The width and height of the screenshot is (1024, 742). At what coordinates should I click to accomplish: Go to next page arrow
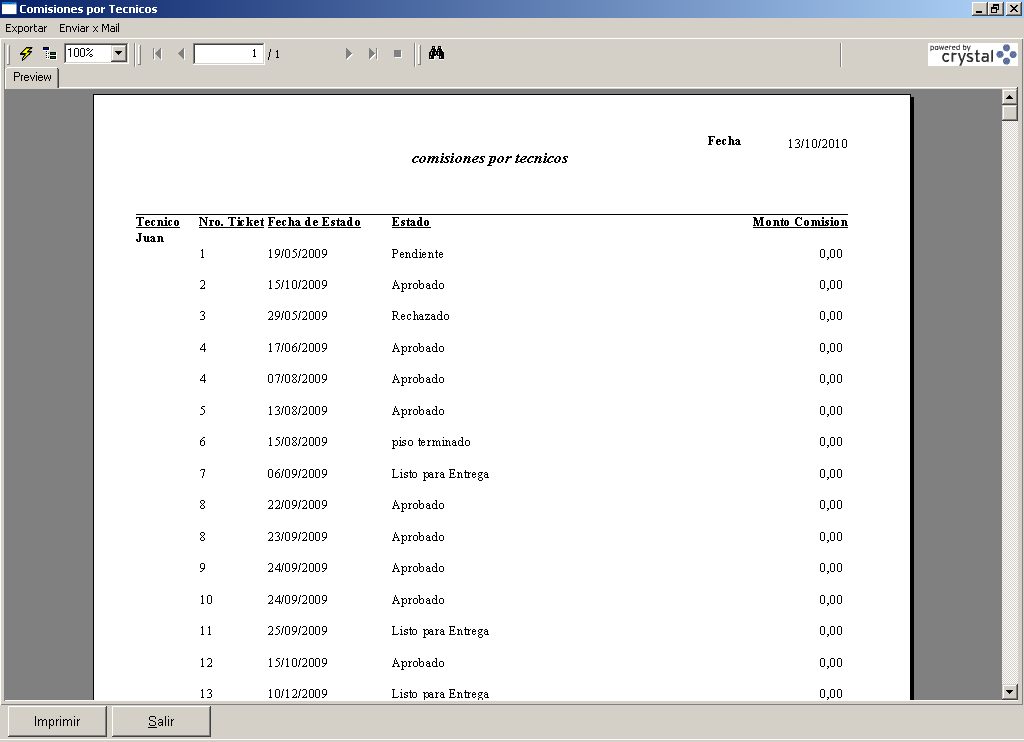(x=349, y=54)
